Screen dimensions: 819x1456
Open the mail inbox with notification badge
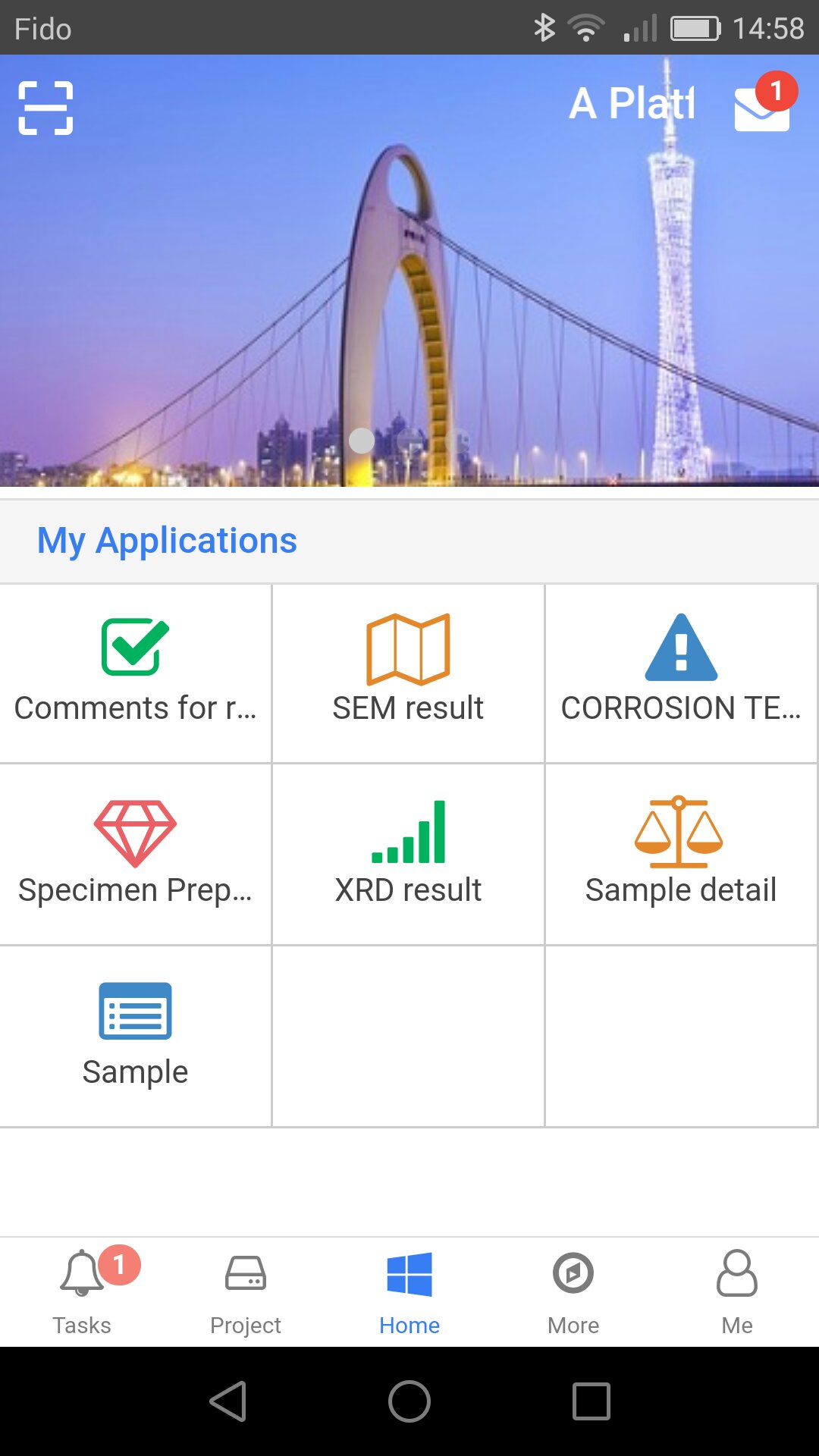pos(764,102)
